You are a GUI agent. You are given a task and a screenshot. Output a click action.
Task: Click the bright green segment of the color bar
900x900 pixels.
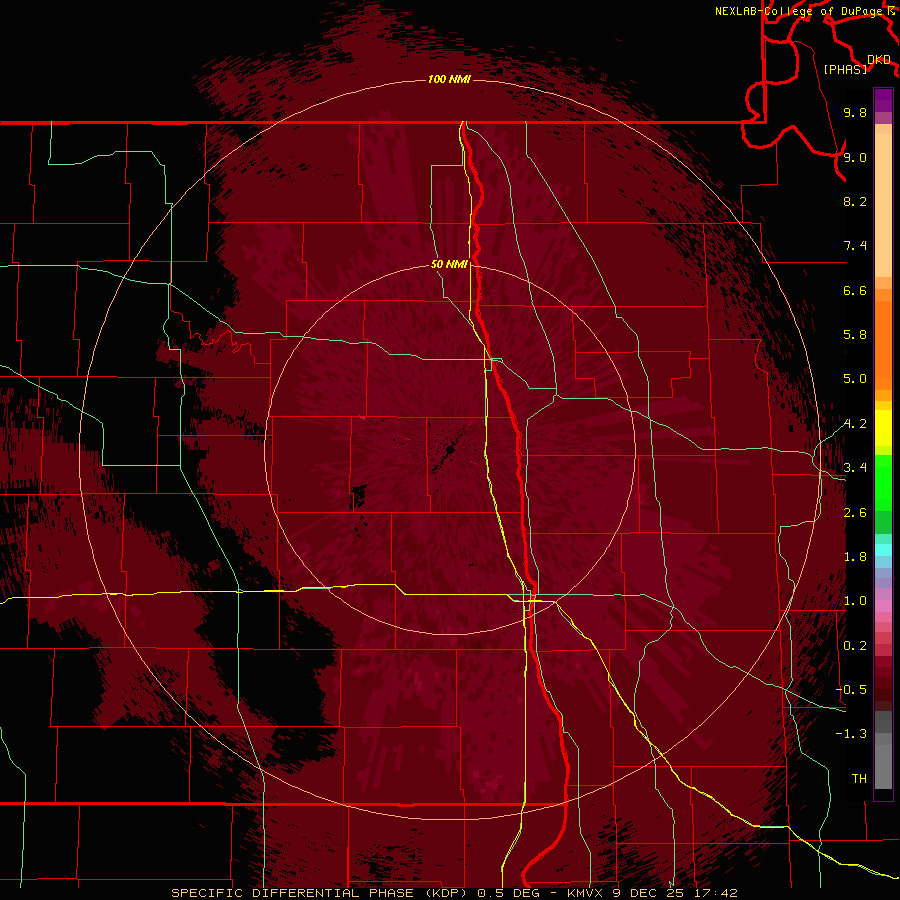(x=883, y=482)
